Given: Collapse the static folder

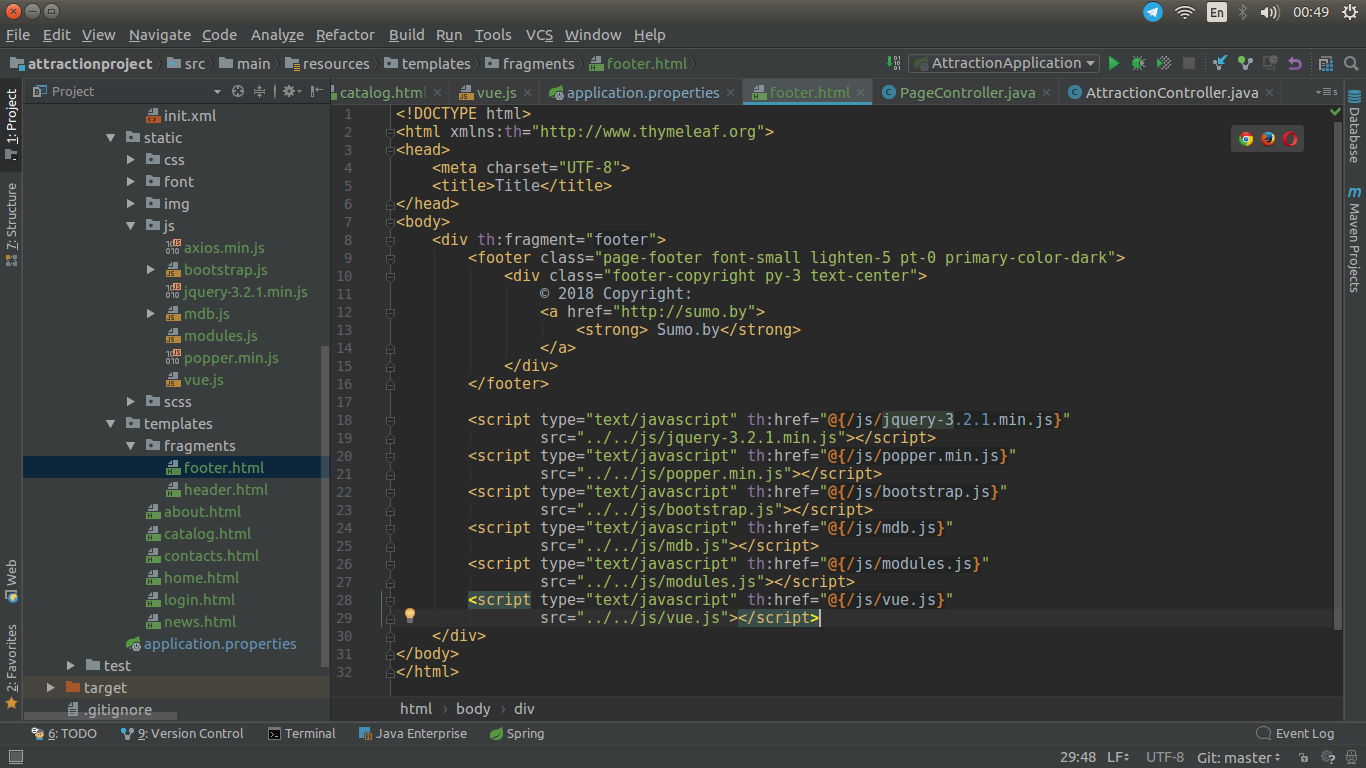Looking at the screenshot, I should tap(111, 138).
